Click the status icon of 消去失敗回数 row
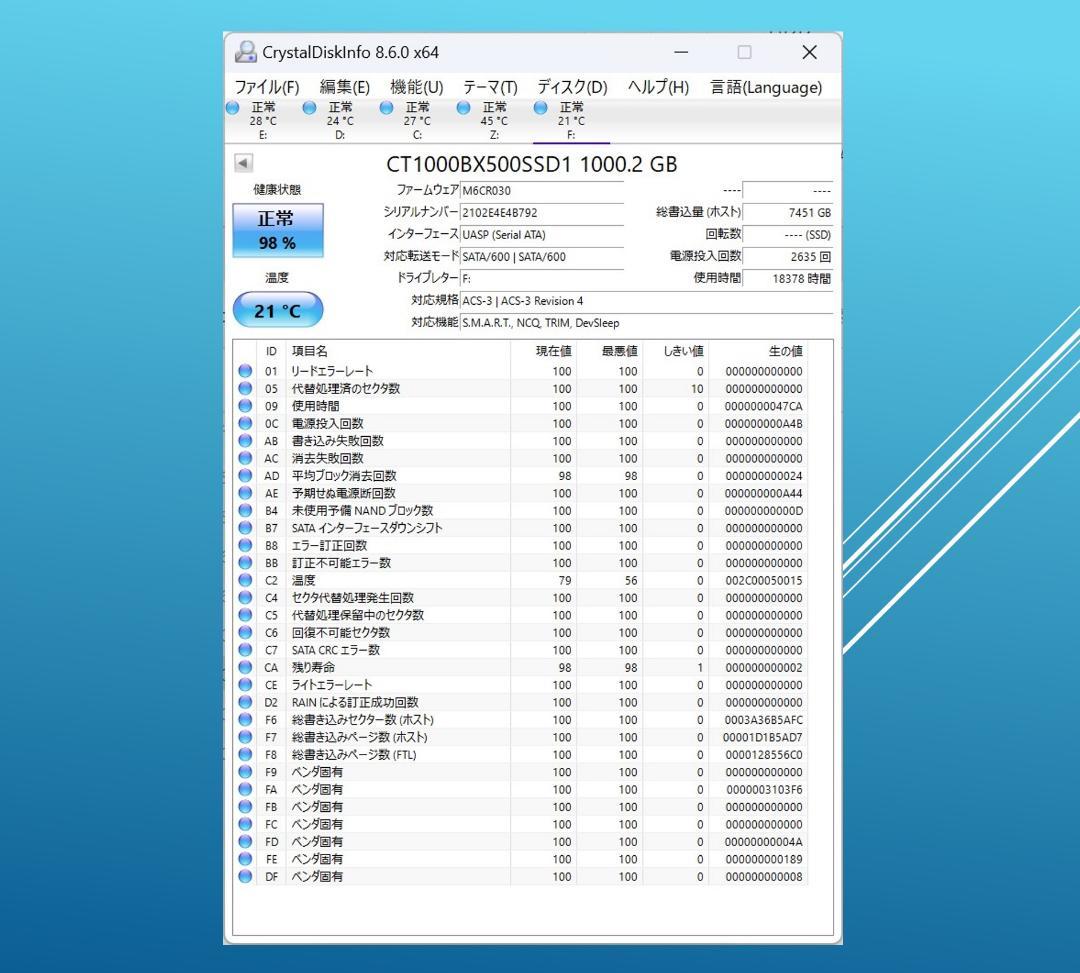The height and width of the screenshot is (973, 1080). [245, 458]
